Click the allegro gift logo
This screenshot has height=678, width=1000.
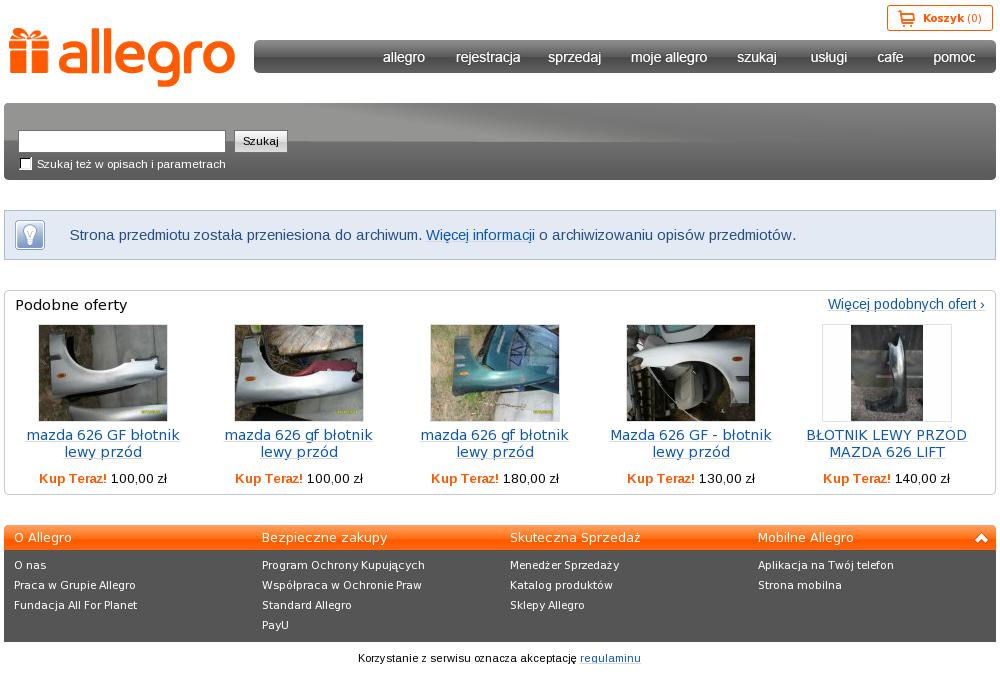click(122, 56)
